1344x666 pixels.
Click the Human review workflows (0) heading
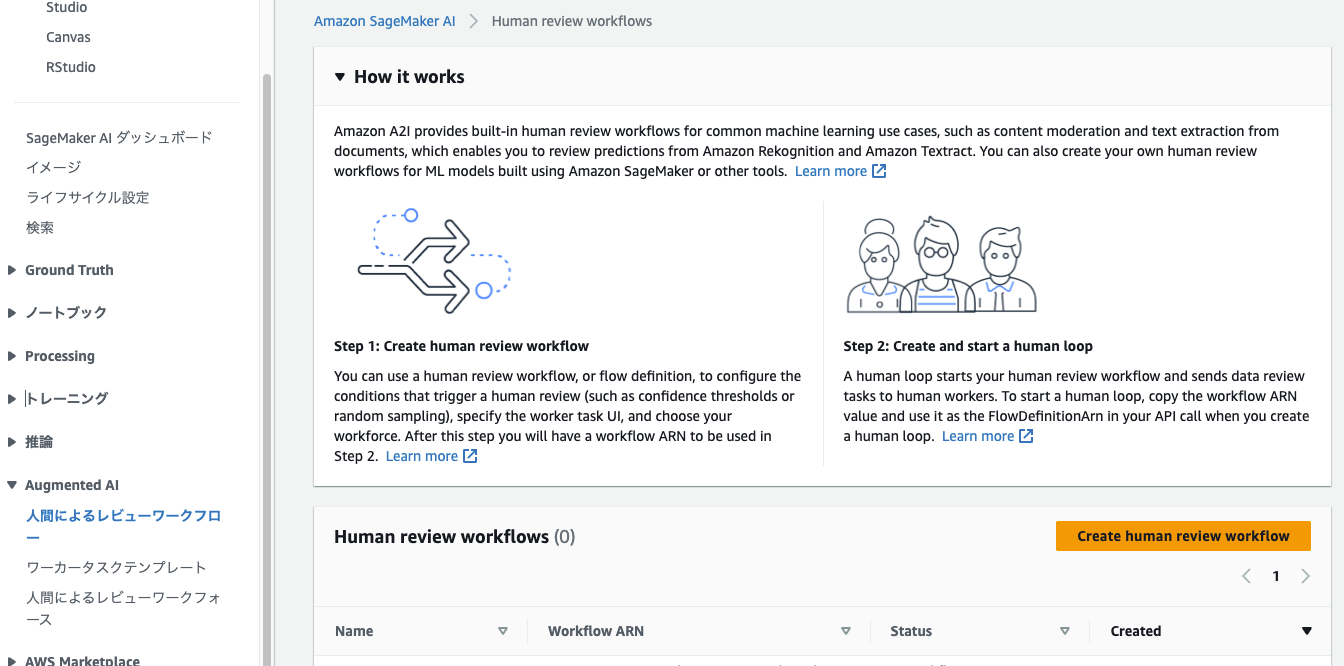454,537
